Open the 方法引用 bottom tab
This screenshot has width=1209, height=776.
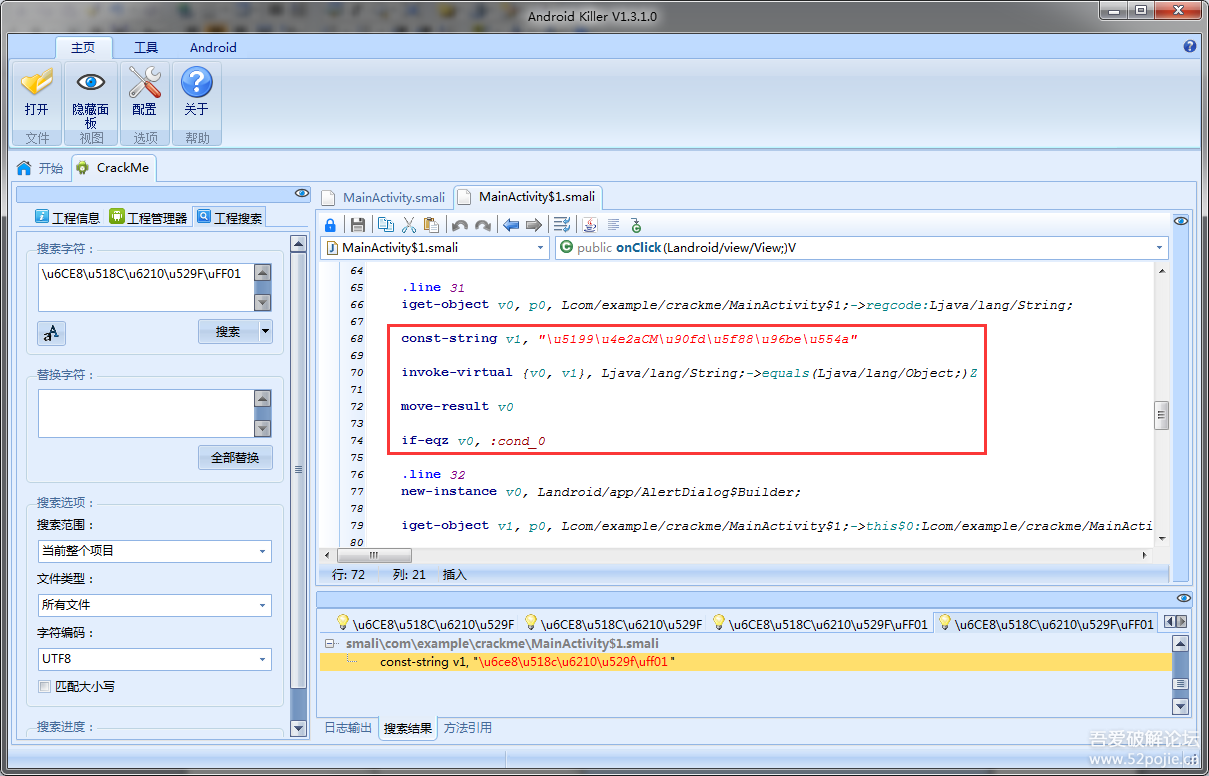tap(468, 728)
